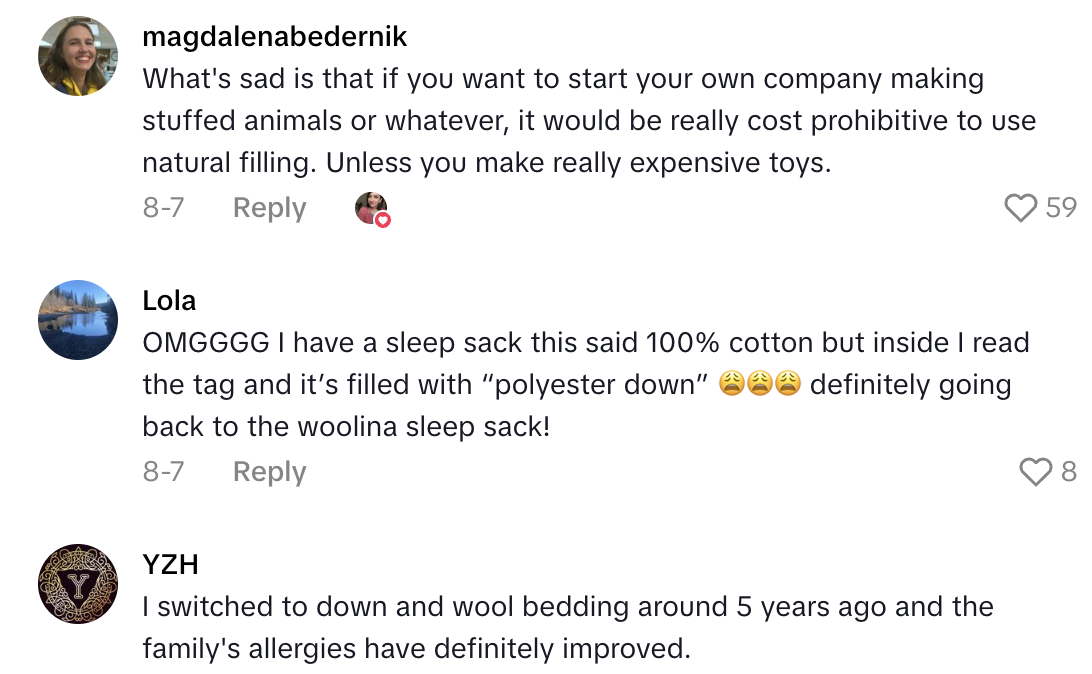Screen dimensions: 1092x674
Task: View who liked the comment with 59 likes
Action: click(1063, 208)
